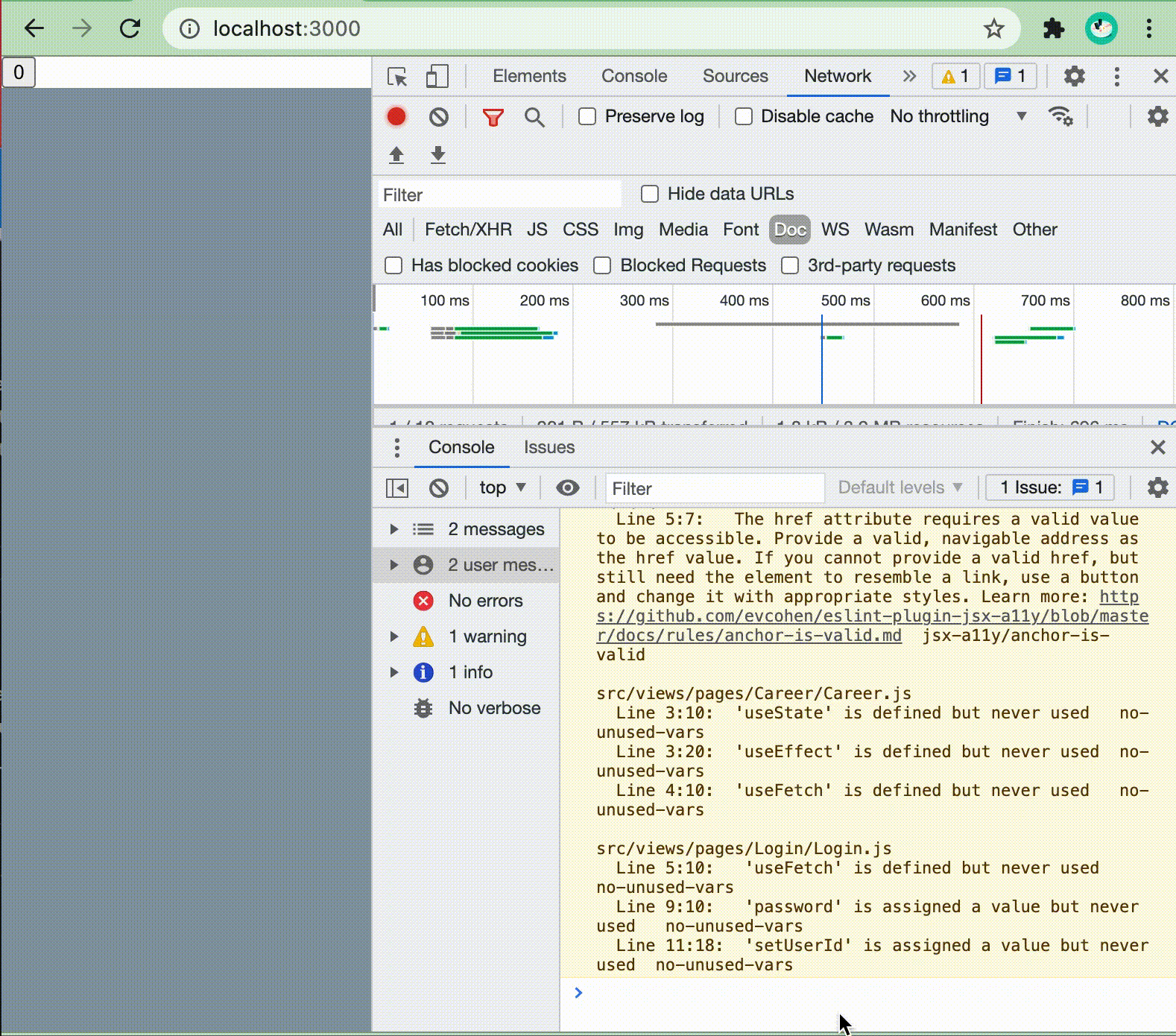Show the console sidebar toggle icon
The width and height of the screenshot is (1176, 1036).
397,488
